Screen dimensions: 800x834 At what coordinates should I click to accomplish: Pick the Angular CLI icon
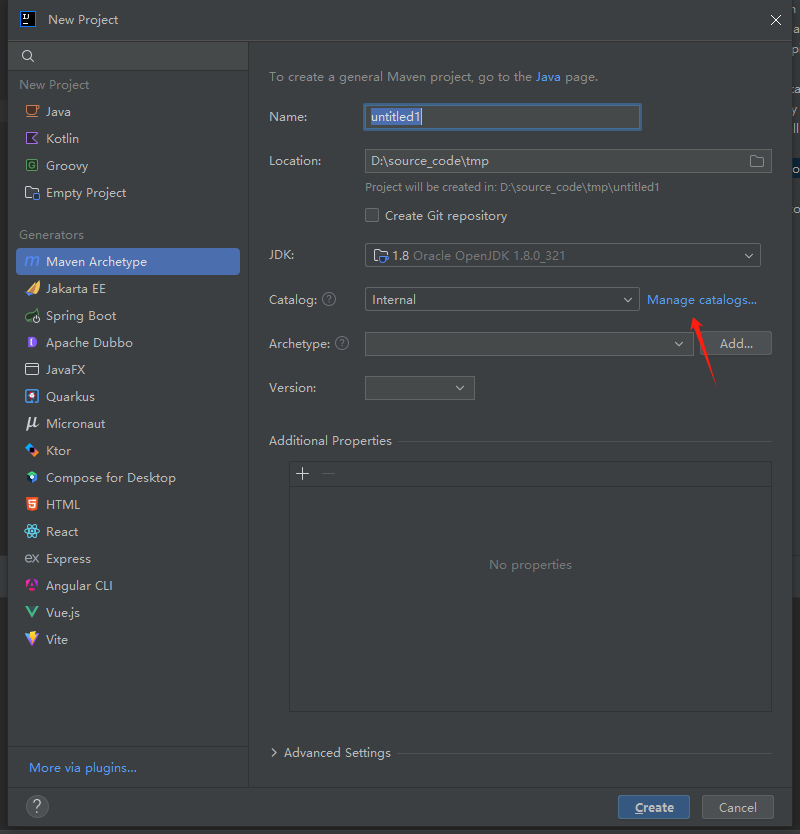(x=32, y=585)
